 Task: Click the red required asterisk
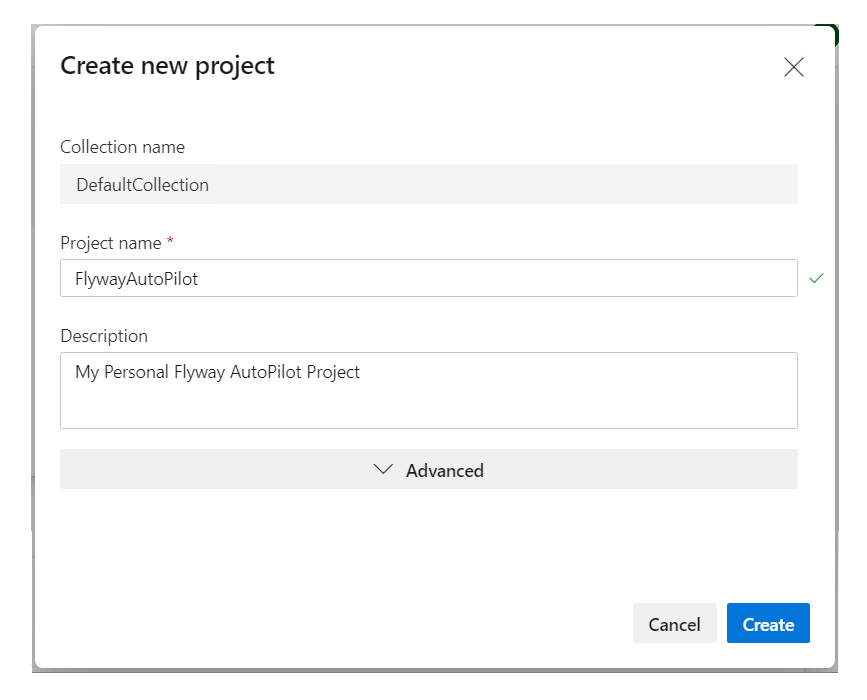[170, 242]
